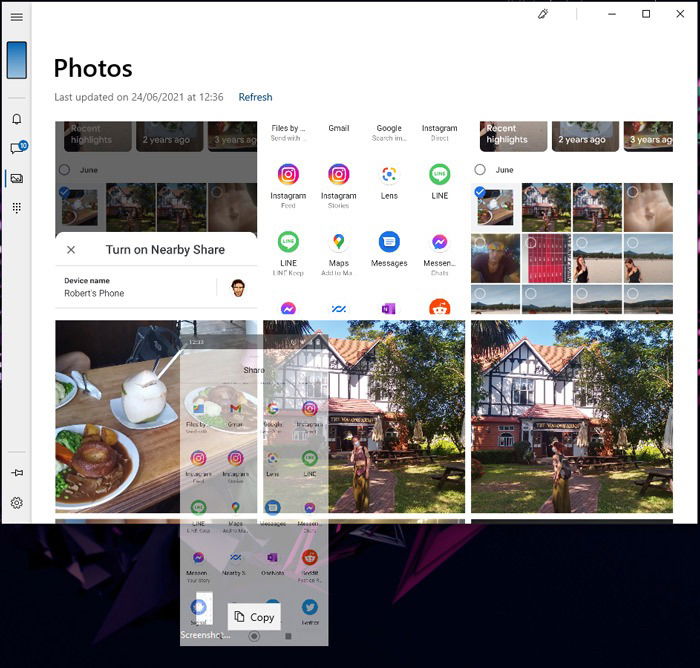Open the rightmost Tudor house photo
Screen dimensions: 700x668
pos(572,416)
